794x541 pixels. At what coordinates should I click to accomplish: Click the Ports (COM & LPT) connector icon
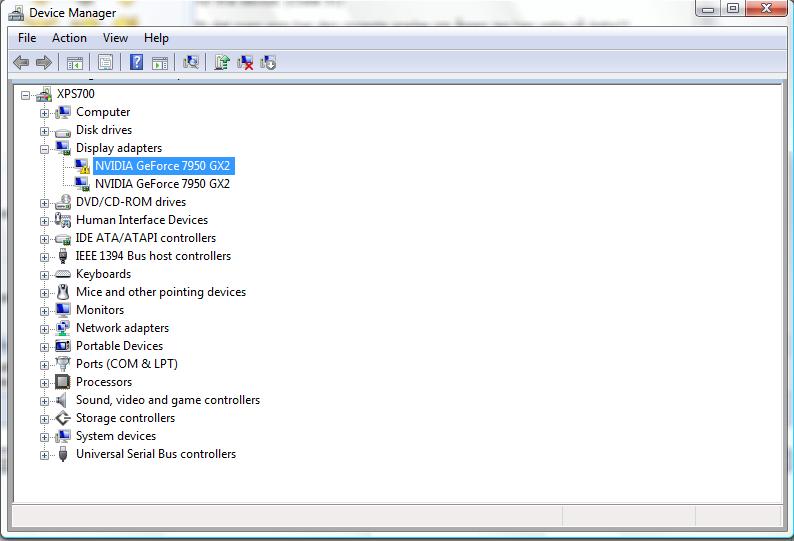(63, 364)
